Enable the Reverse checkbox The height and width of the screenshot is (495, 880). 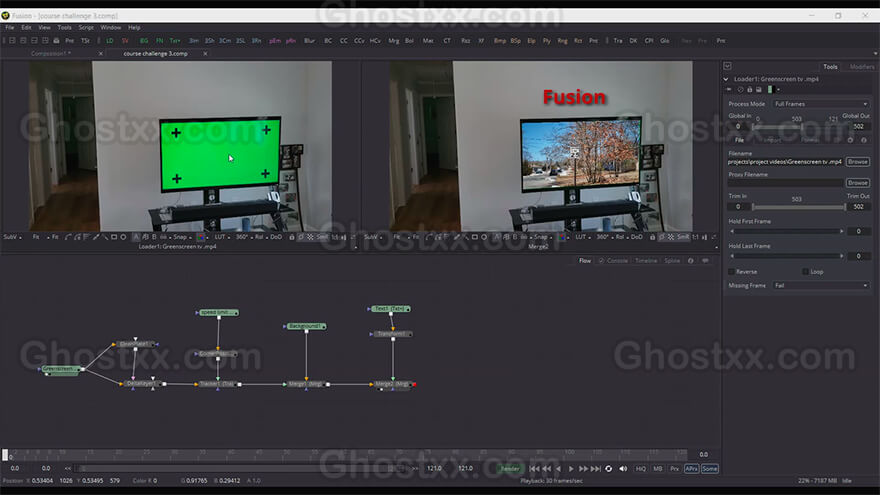click(x=731, y=272)
